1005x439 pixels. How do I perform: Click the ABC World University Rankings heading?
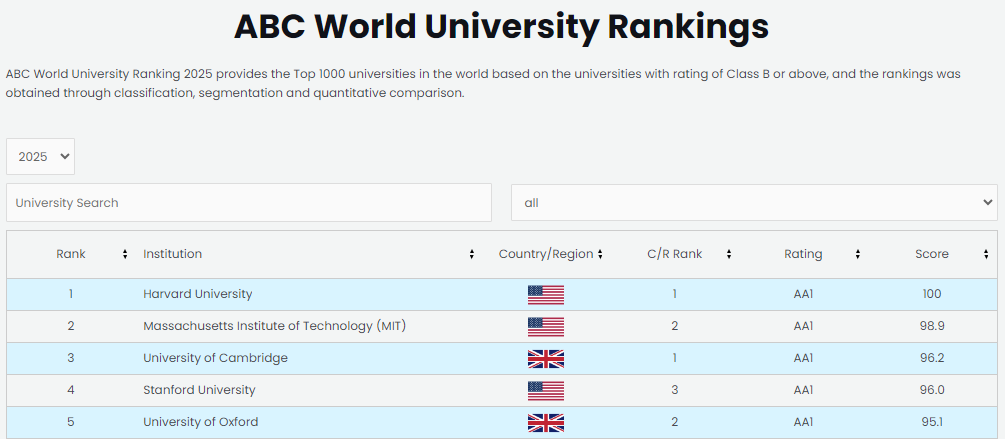[x=501, y=27]
